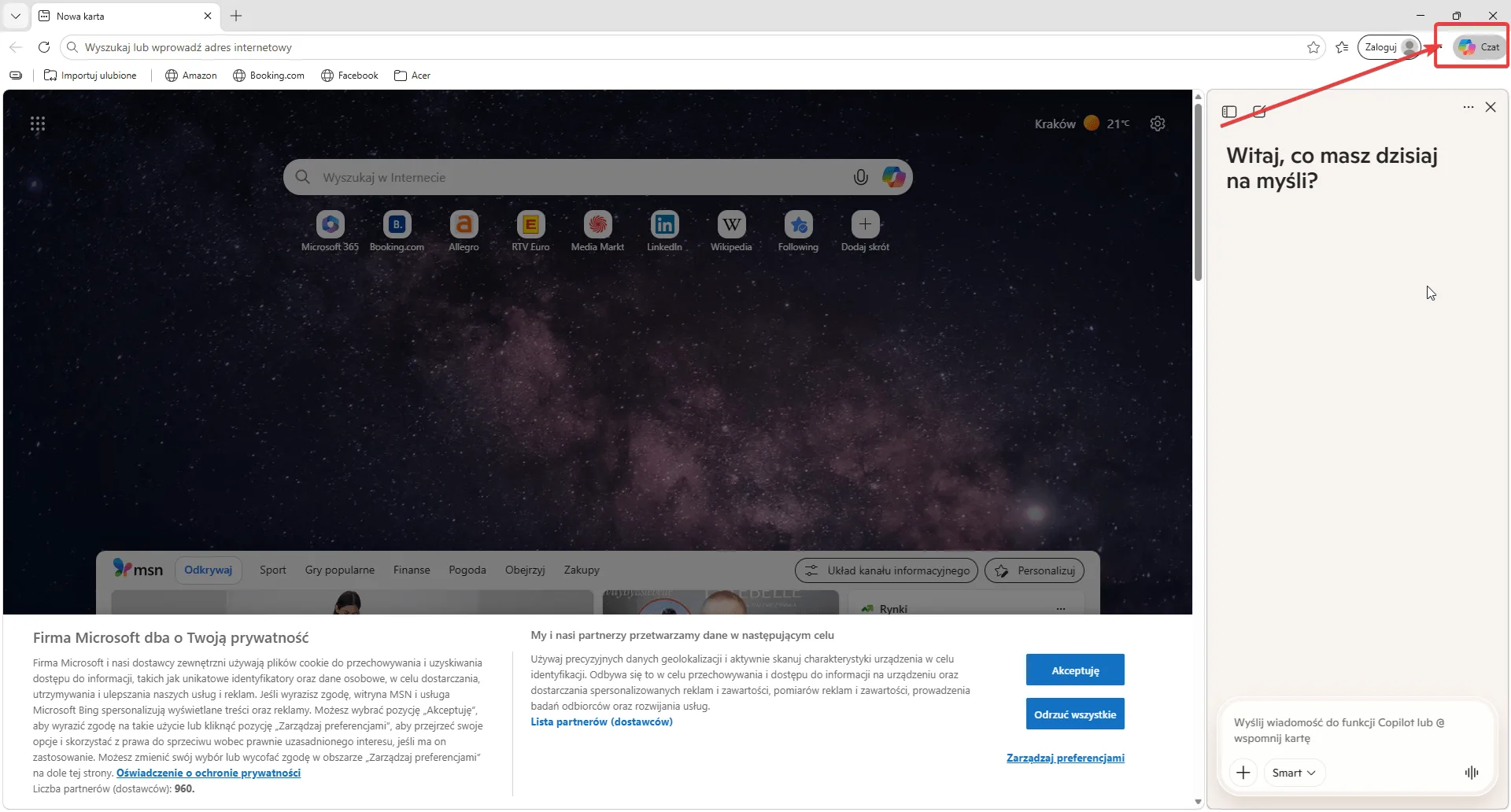Screen dimensions: 1511x812
Task: Open Copilot pane more options menu
Action: [1469, 107]
